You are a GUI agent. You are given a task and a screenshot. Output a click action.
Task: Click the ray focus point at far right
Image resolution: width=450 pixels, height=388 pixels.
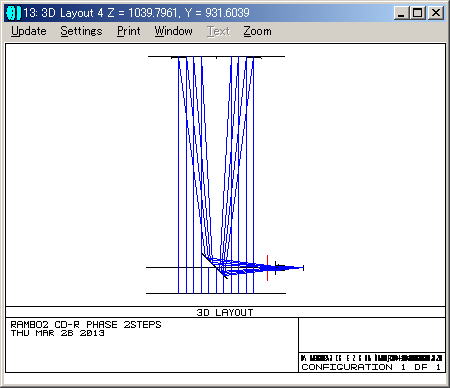pos(303,268)
